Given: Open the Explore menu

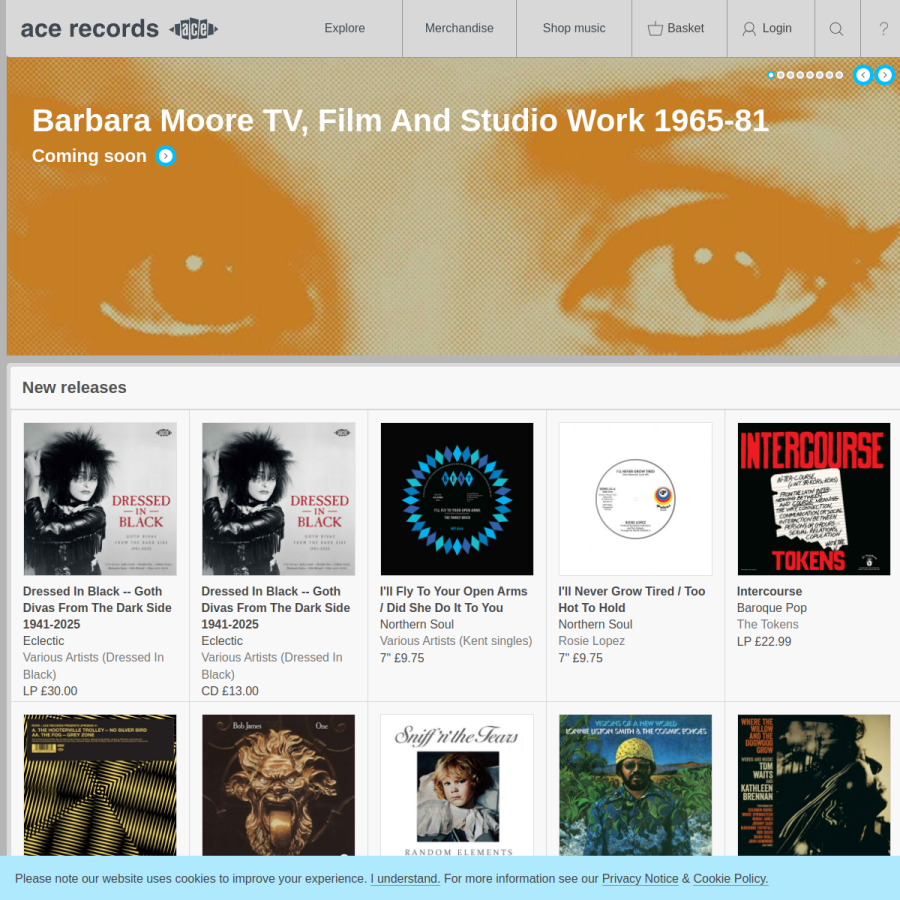Looking at the screenshot, I should coord(344,28).
